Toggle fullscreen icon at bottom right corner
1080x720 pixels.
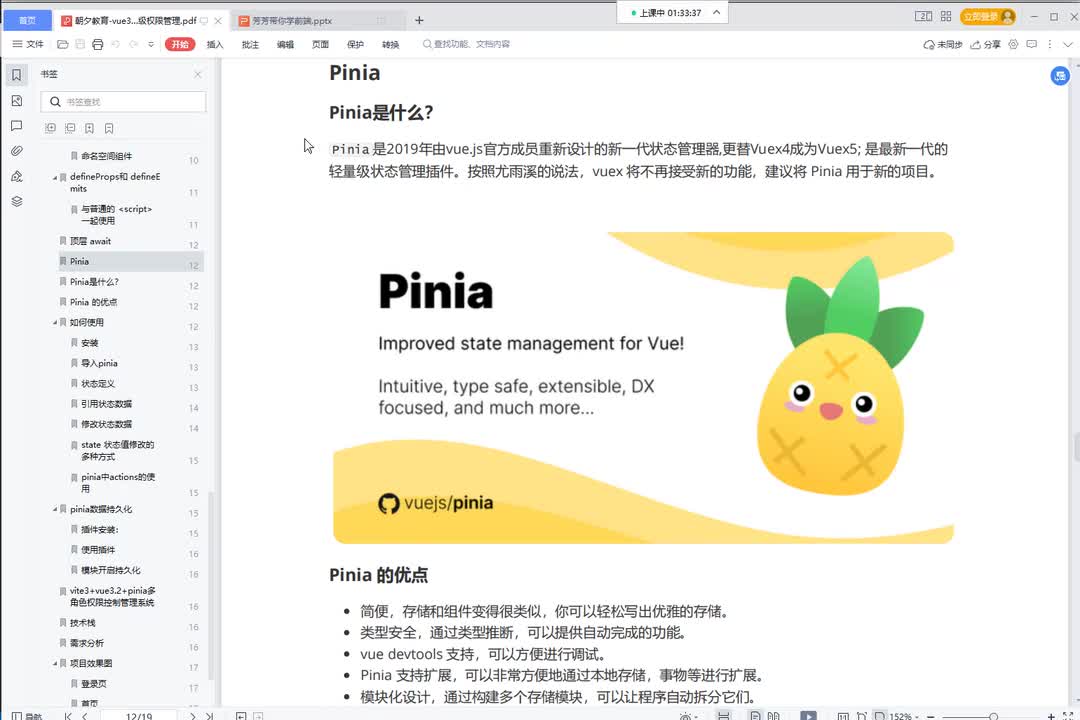point(1068,716)
